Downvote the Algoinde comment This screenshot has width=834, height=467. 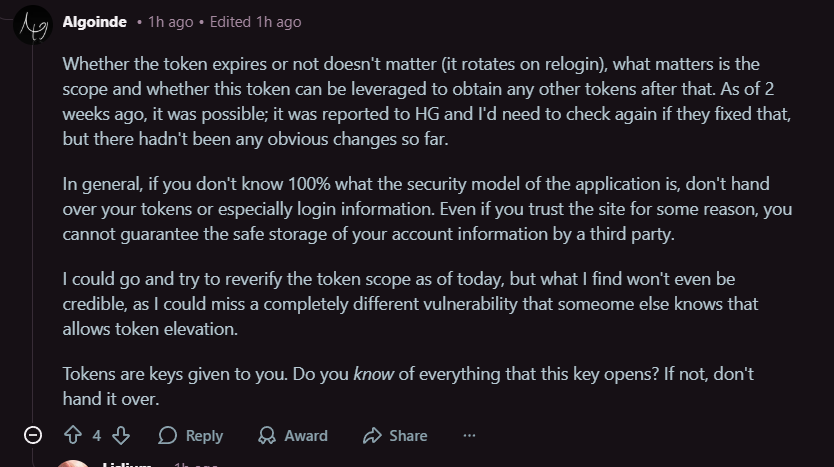(x=121, y=435)
